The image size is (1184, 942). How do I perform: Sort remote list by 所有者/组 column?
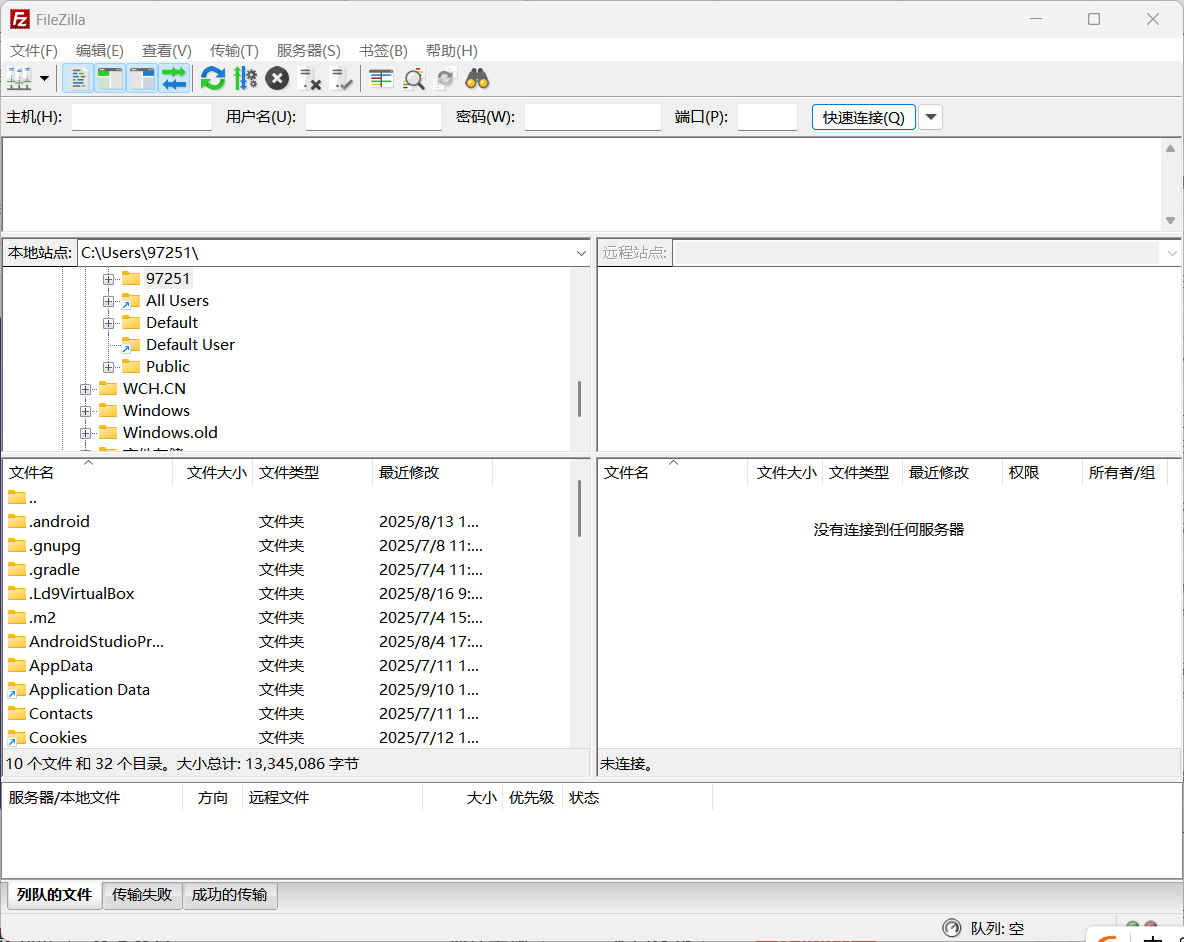tap(1124, 473)
